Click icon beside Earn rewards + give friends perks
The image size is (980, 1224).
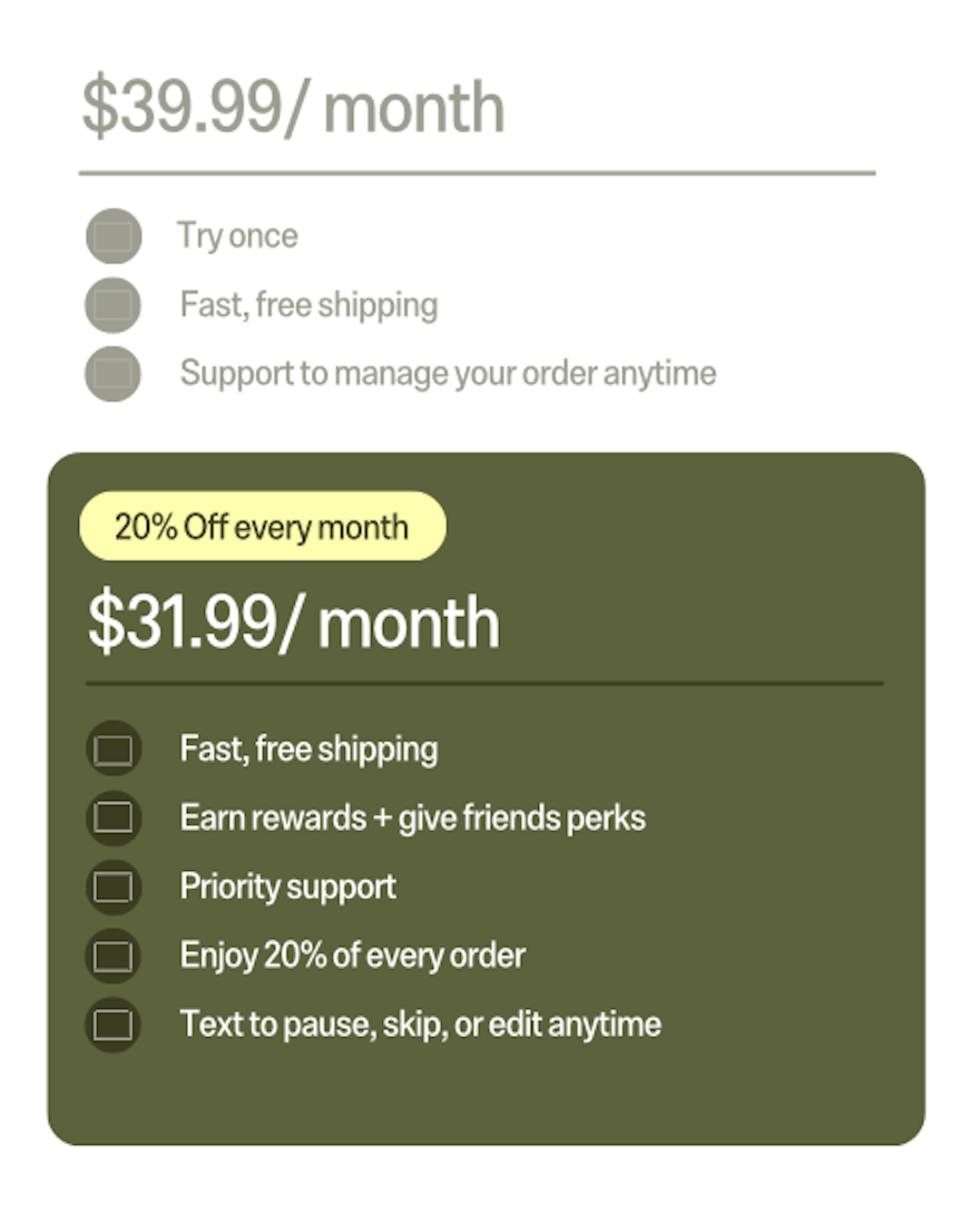(x=113, y=818)
